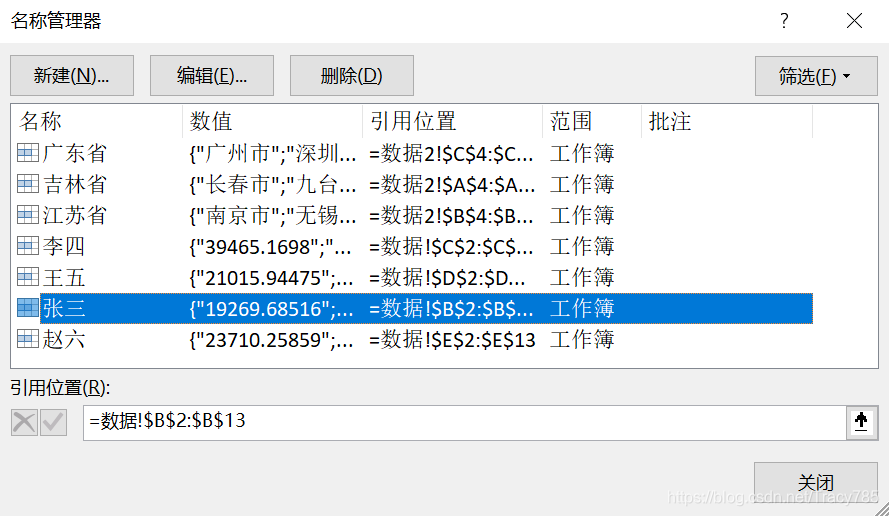This screenshot has height=516, width=889.
Task: Click the 引用位置 reference input field
Action: pyautogui.click(x=465, y=422)
